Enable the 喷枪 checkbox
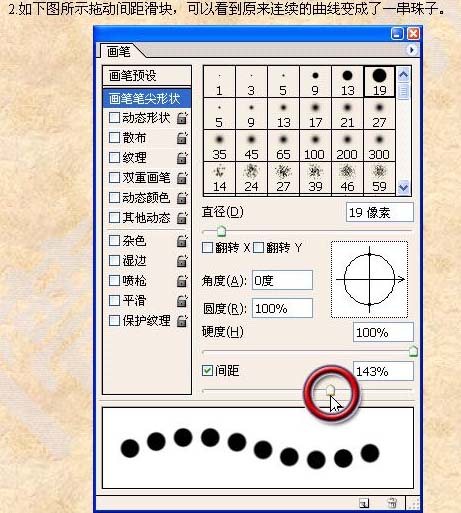The width and height of the screenshot is (461, 513). (x=114, y=281)
